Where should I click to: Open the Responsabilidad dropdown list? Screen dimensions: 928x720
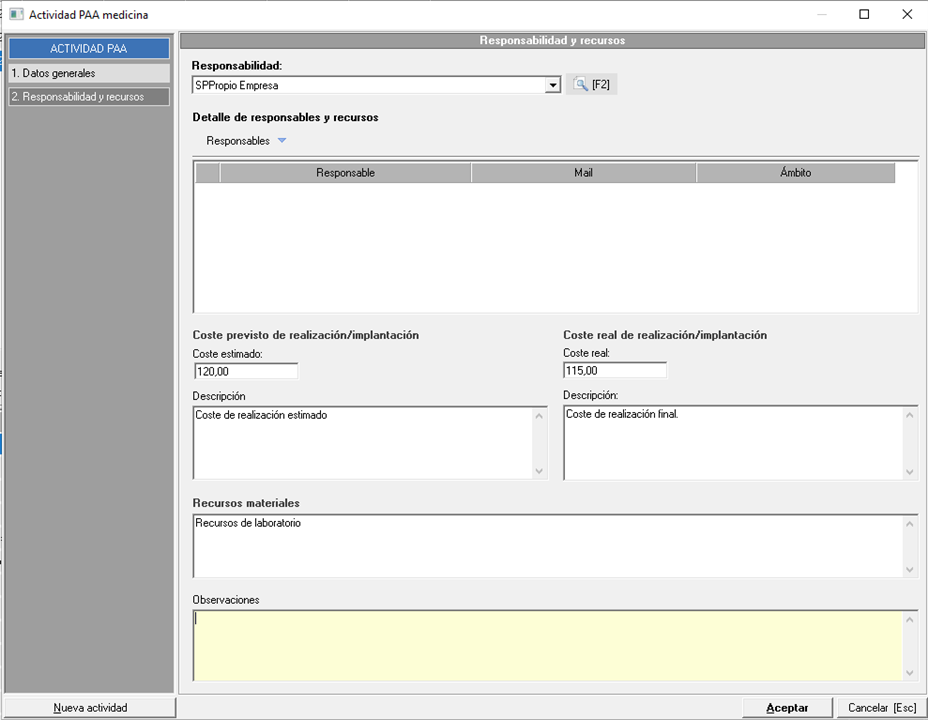coord(553,86)
